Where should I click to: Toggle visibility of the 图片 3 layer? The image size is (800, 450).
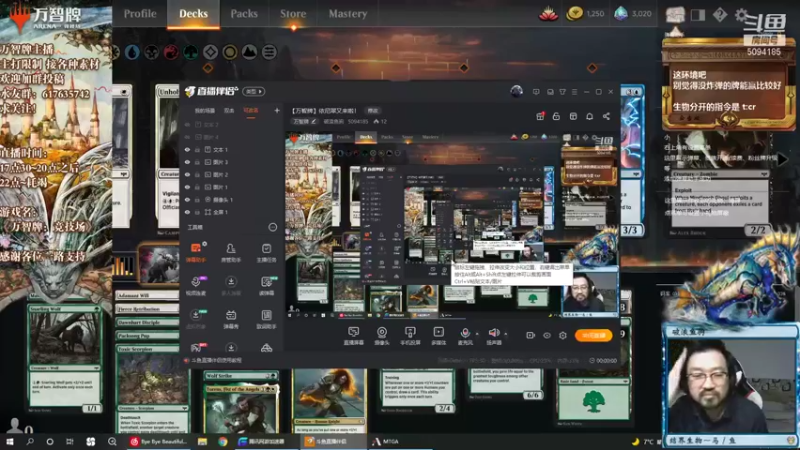(x=187, y=162)
